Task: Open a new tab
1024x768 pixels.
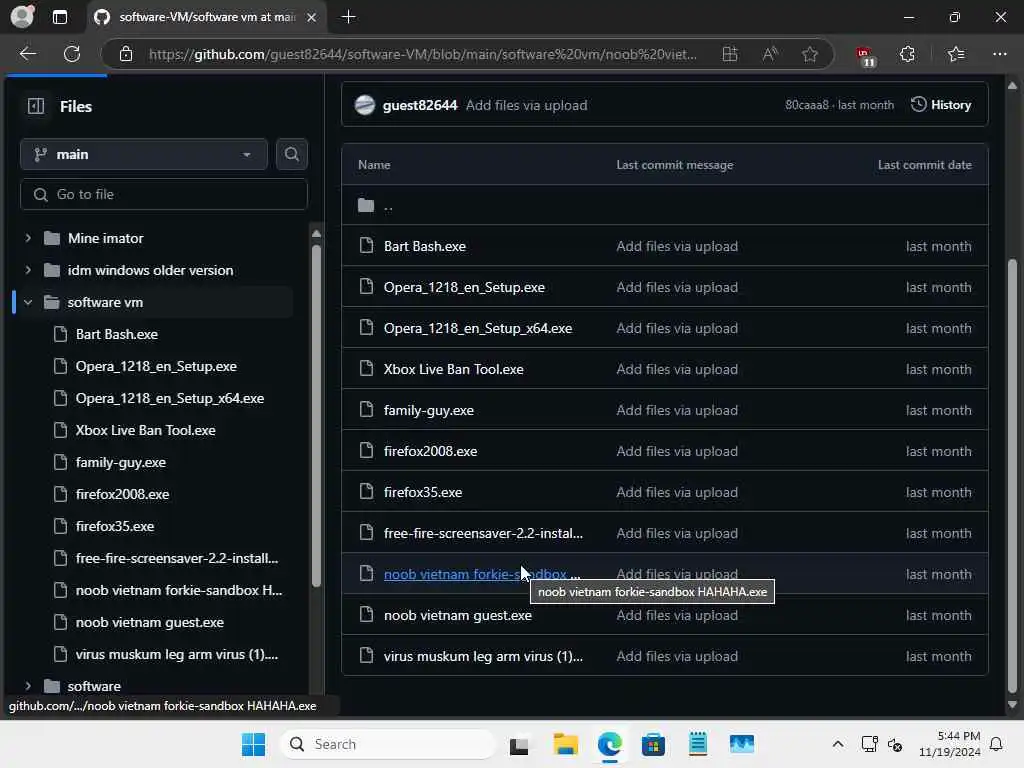Action: point(349,17)
